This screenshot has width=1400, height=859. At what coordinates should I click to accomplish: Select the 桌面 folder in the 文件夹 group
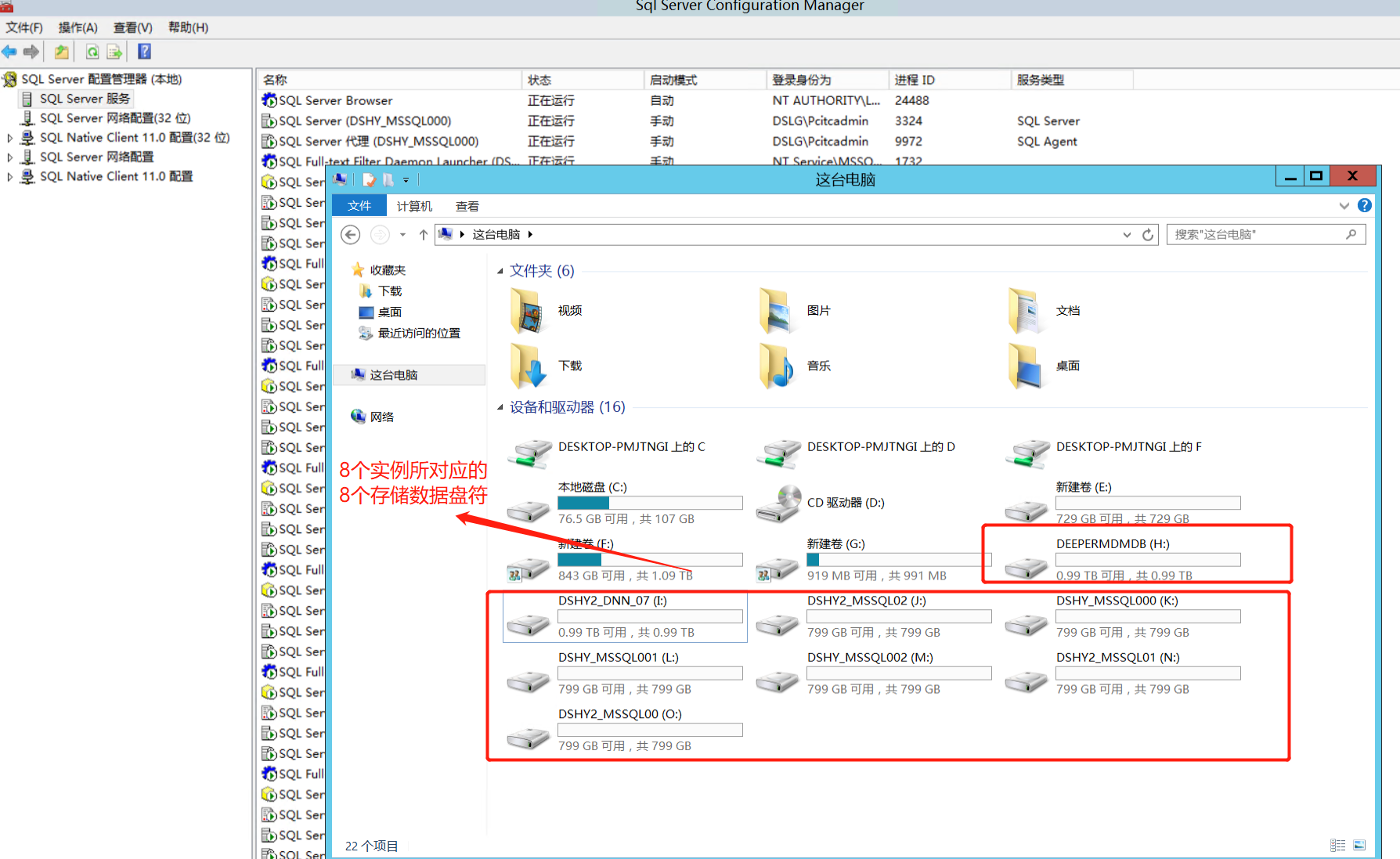click(1045, 366)
